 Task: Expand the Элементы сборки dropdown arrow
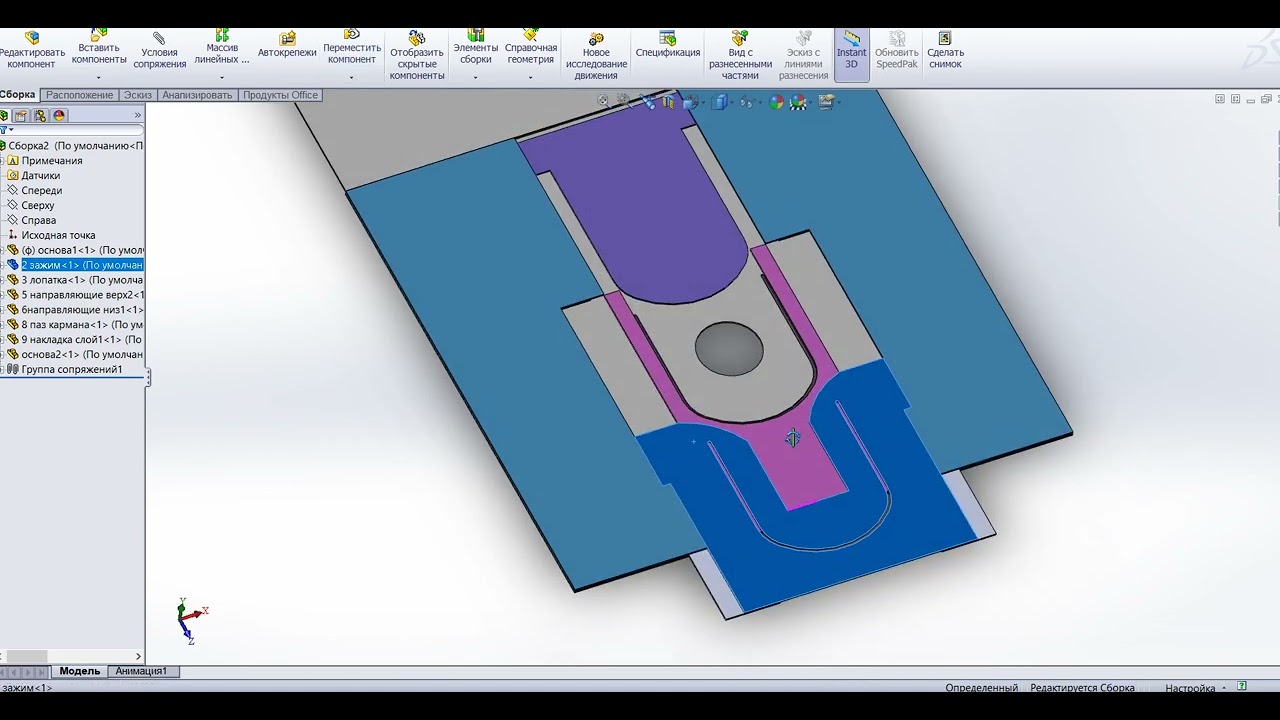475,76
